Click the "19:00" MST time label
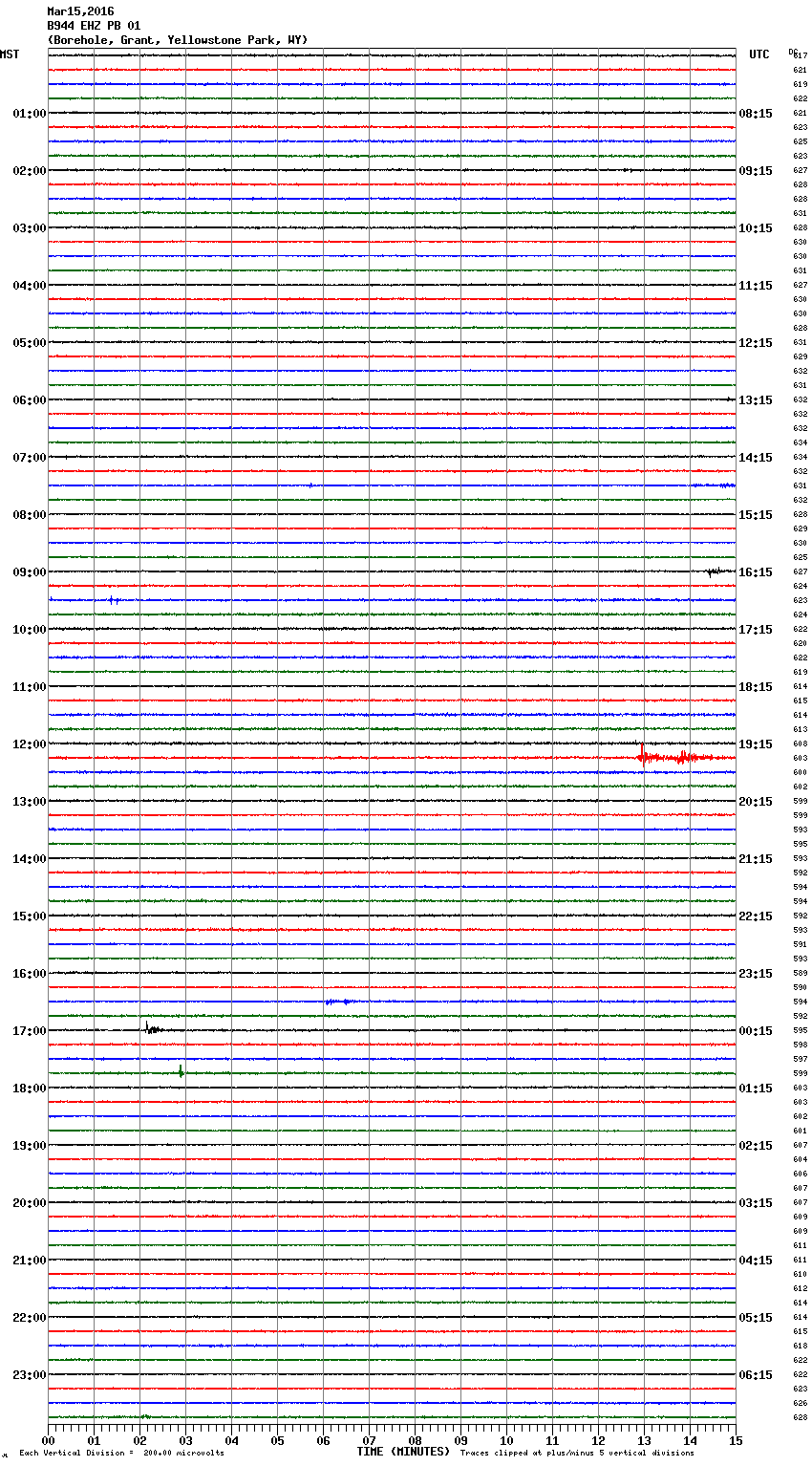Viewport: 812px width, 1466px height. (30, 1146)
